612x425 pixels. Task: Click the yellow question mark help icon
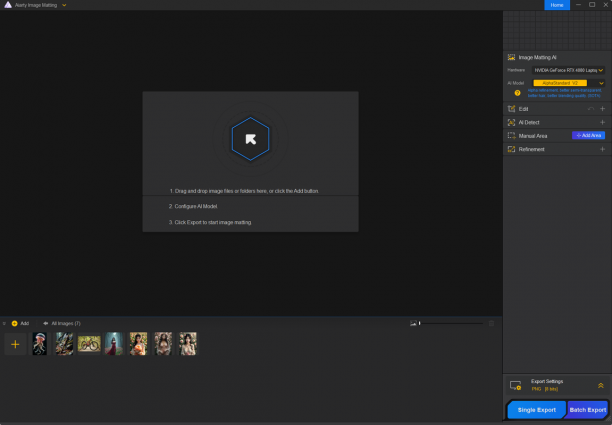pos(517,93)
